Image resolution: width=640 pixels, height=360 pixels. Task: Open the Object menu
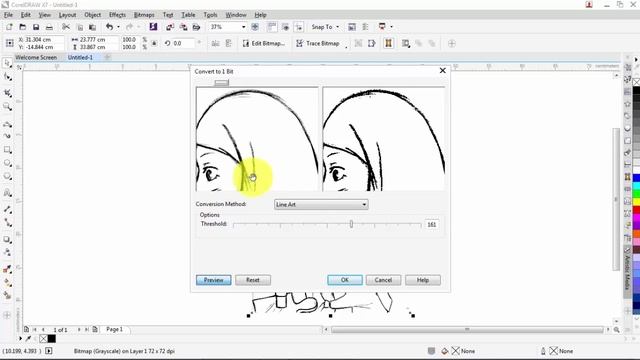pos(92,15)
